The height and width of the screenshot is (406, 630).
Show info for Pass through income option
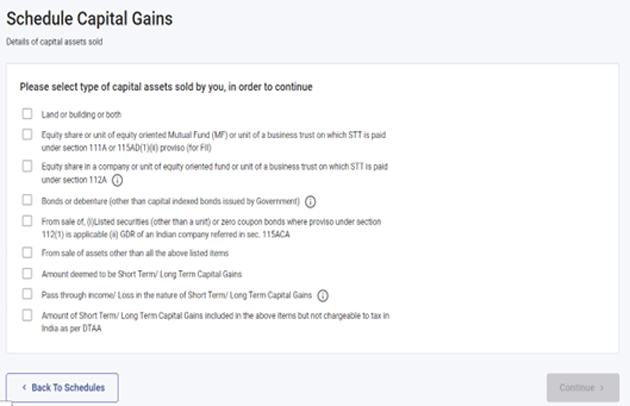click(323, 295)
